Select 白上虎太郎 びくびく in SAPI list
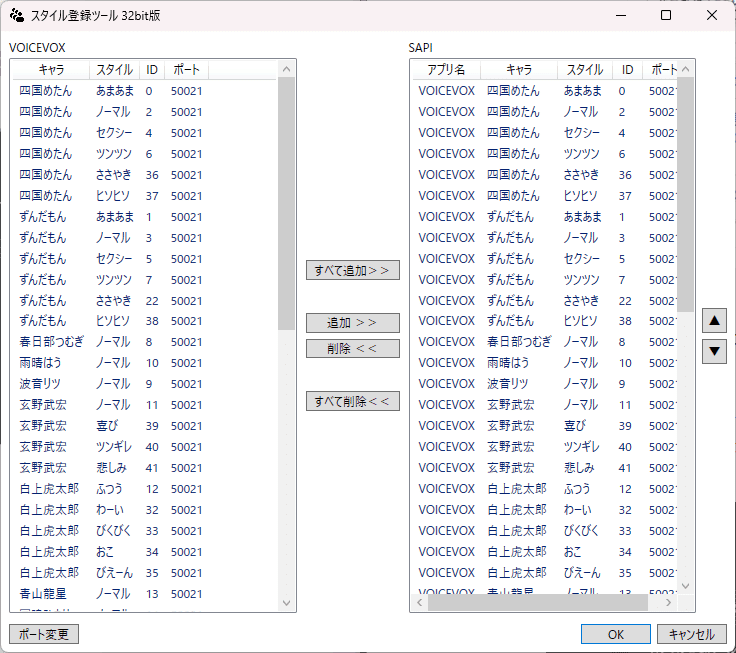The width and height of the screenshot is (736, 653). point(545,531)
